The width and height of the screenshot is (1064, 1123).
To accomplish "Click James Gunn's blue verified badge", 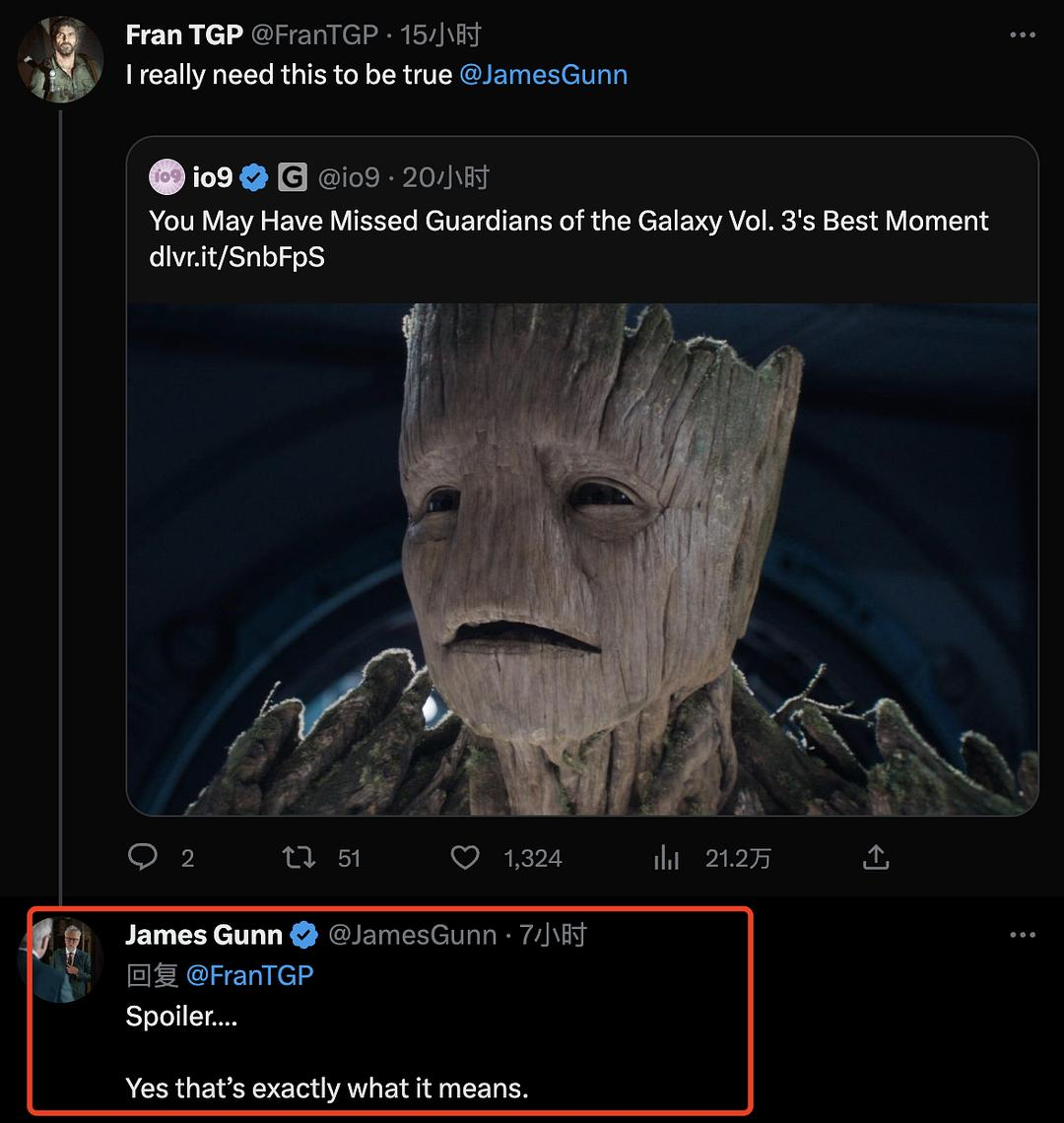I will [x=304, y=935].
